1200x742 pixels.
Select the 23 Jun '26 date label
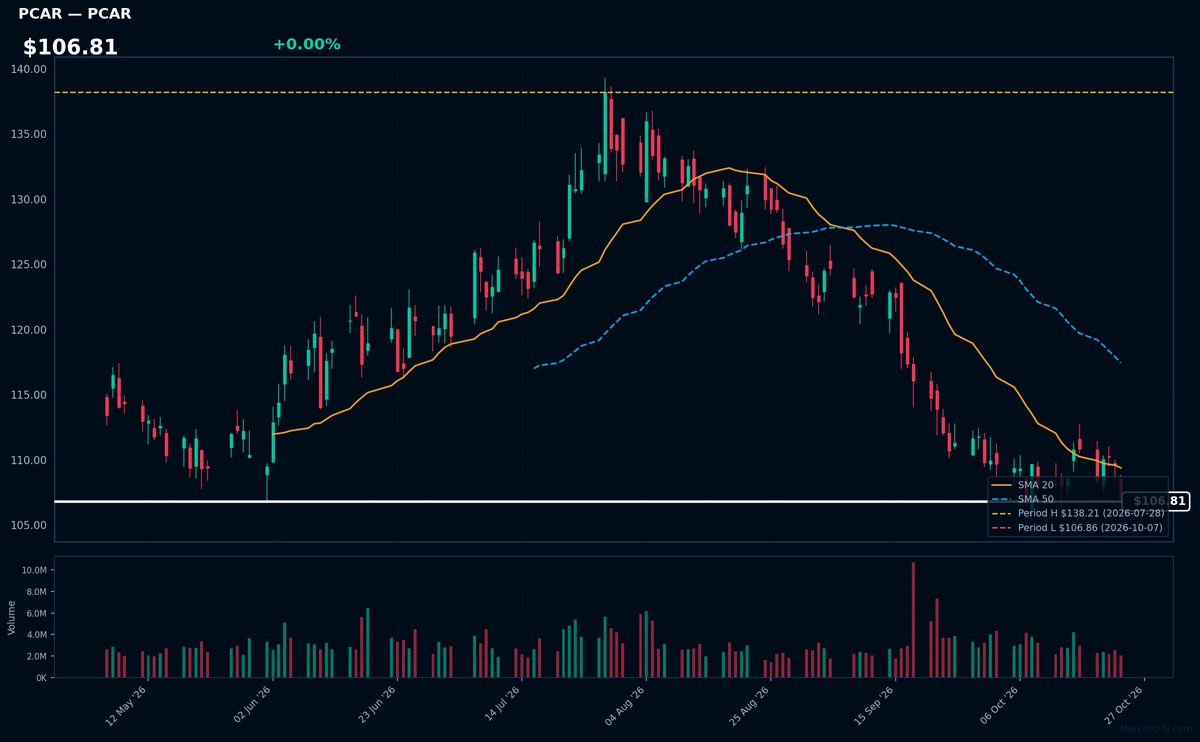(375, 704)
